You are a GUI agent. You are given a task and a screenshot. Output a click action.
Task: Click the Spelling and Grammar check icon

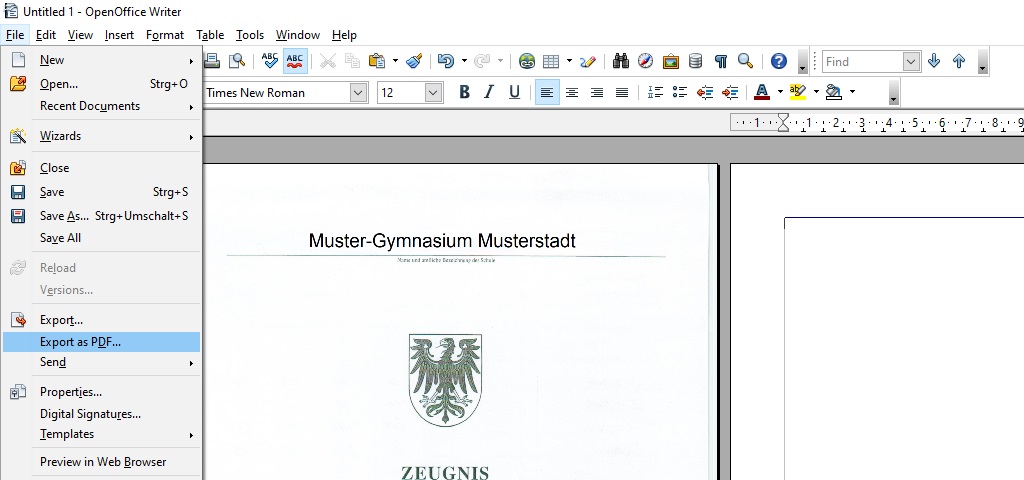tap(269, 61)
